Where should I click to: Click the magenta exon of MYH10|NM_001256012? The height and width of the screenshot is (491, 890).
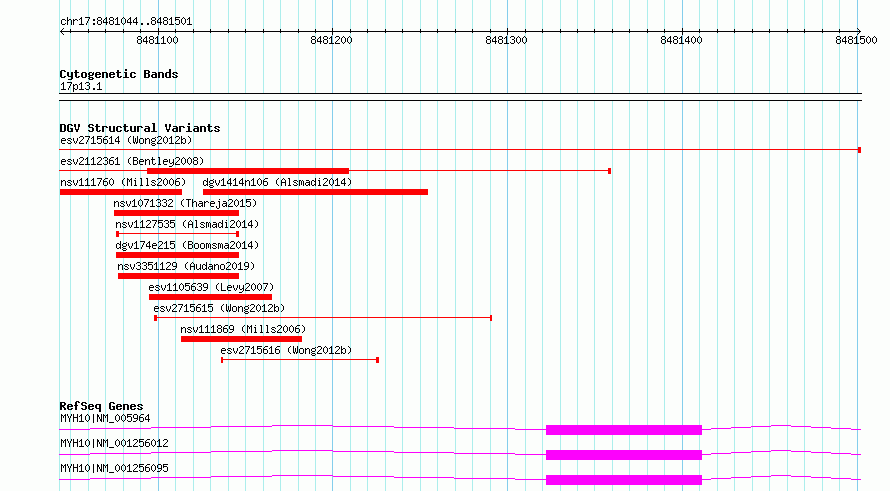click(x=624, y=455)
